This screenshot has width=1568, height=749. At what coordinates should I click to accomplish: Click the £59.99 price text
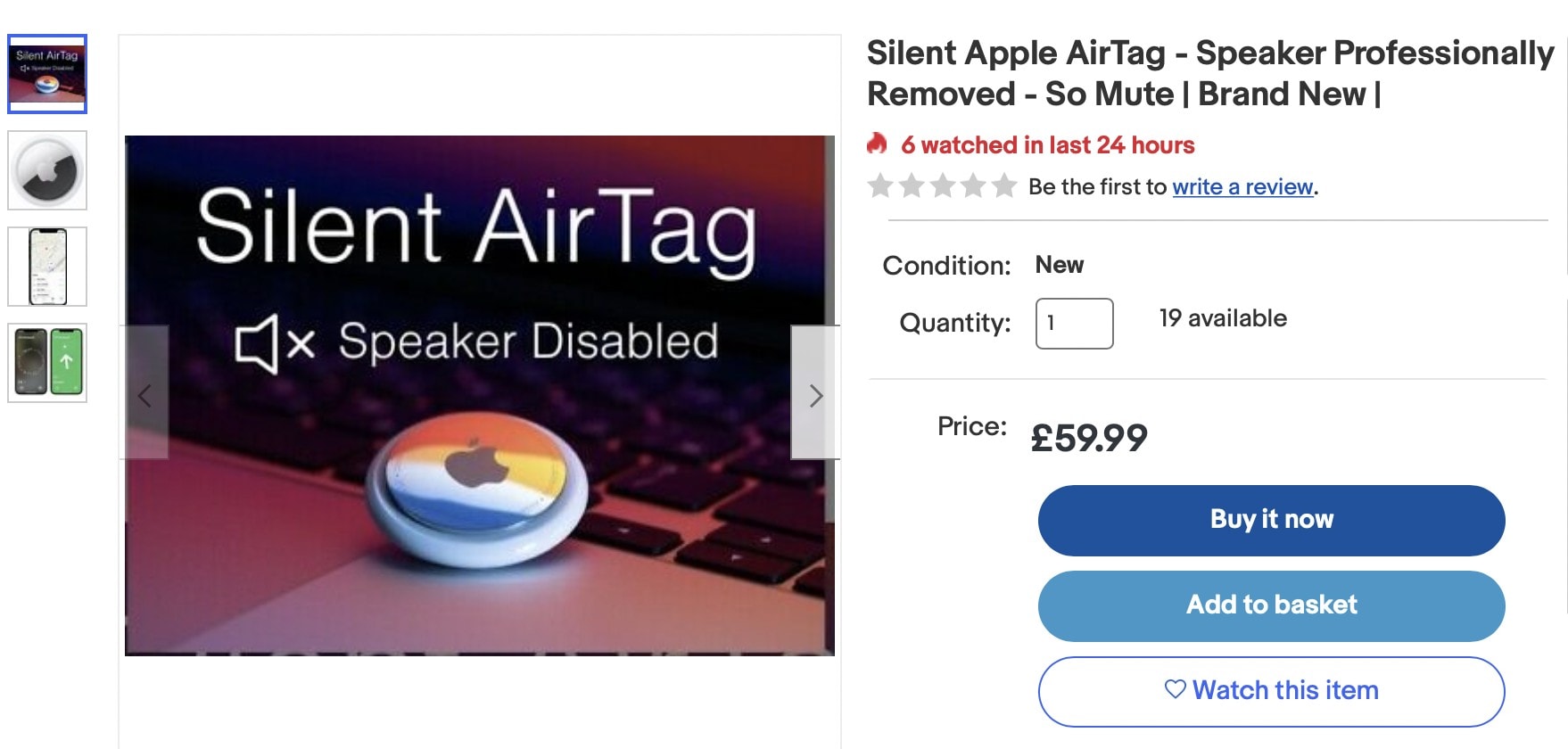(x=1089, y=437)
